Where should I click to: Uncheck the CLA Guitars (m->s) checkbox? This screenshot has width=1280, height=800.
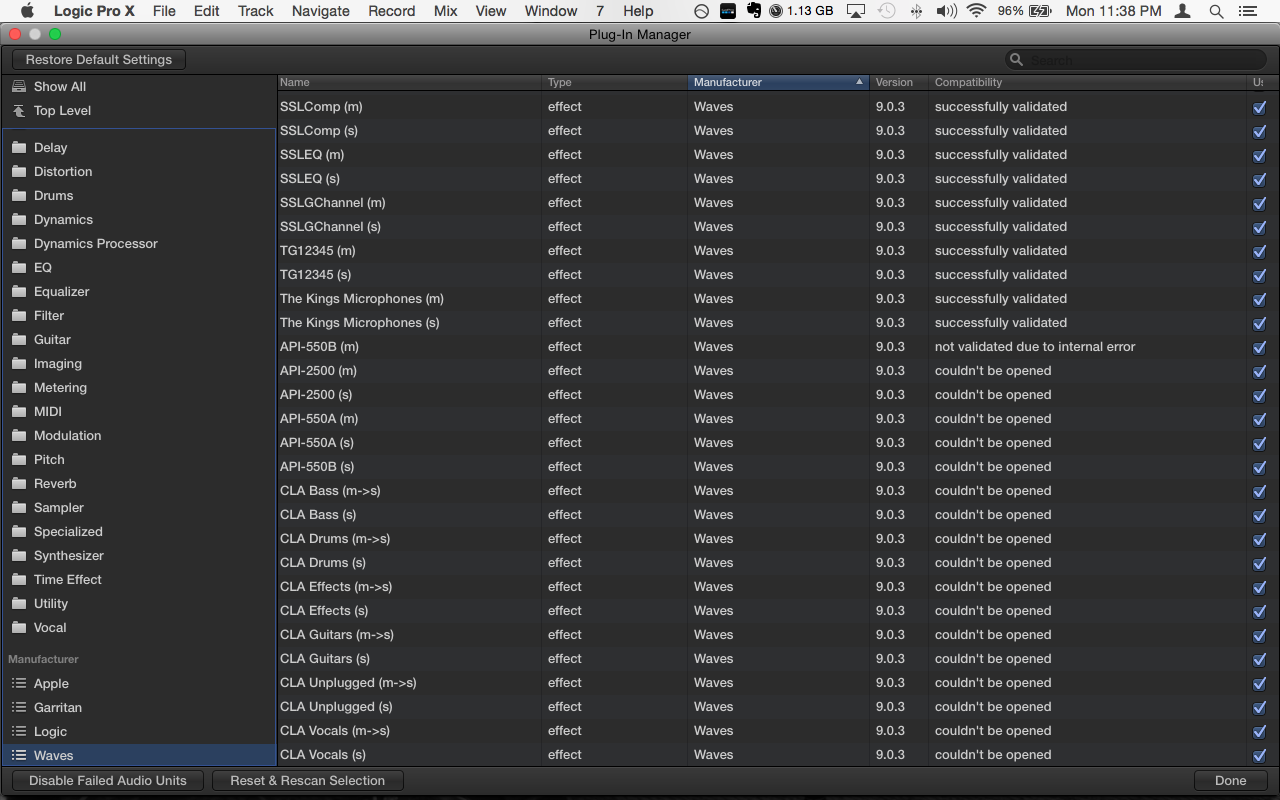click(1259, 635)
